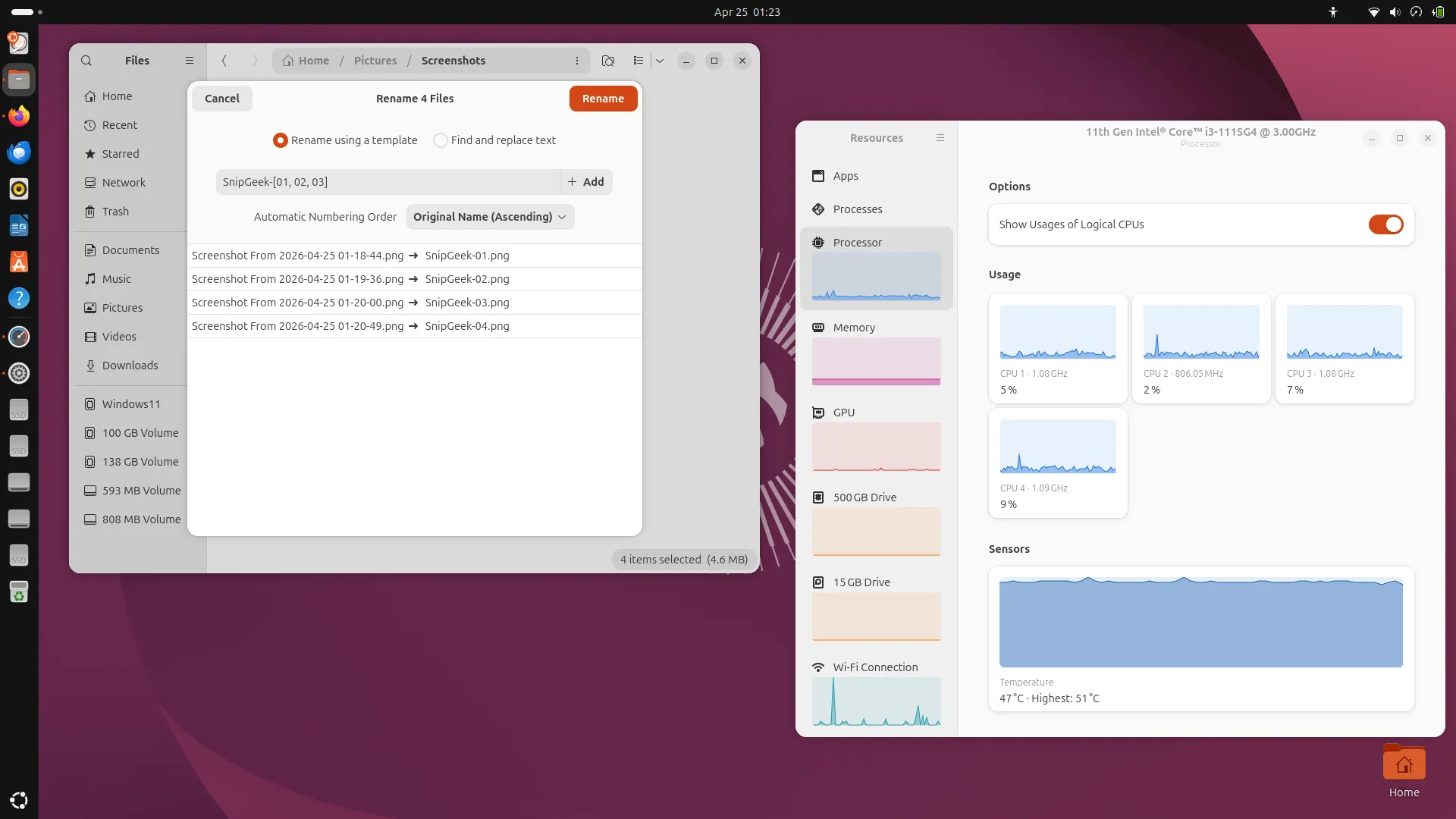Open the Resources panel hamburger menu
This screenshot has height=819, width=1456.
(940, 138)
